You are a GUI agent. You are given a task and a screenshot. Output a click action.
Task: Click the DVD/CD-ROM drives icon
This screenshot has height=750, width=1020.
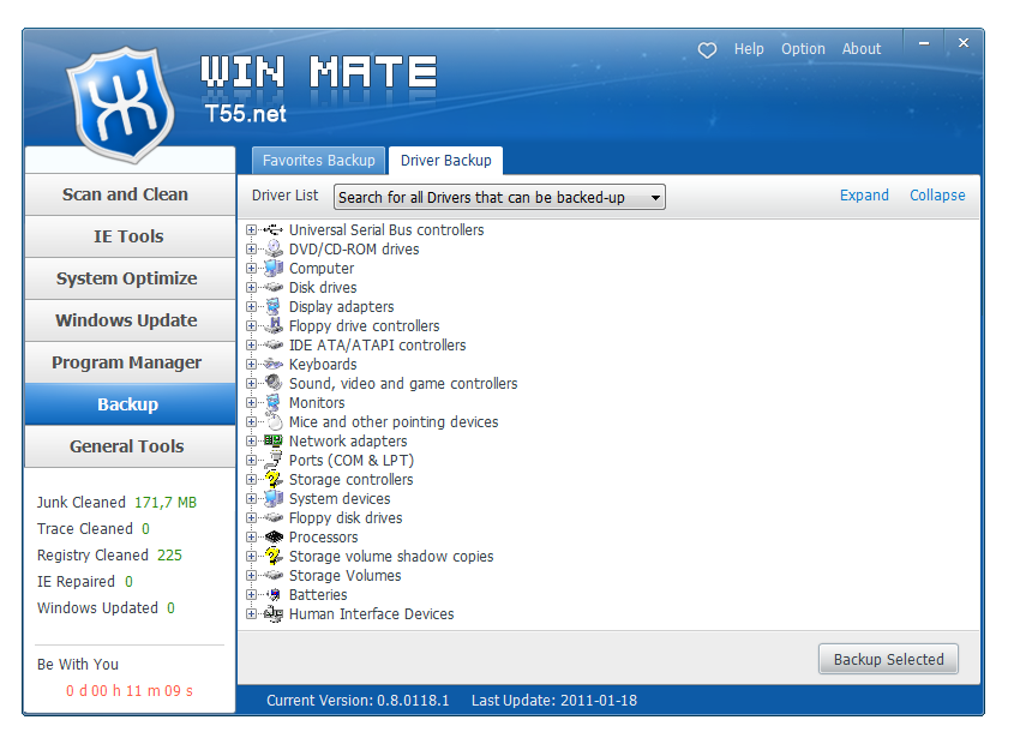273,248
